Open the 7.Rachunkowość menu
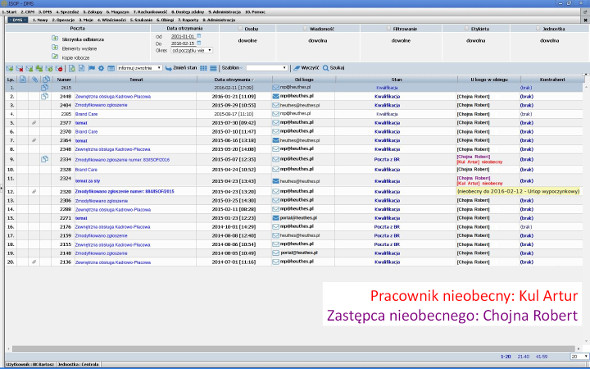Viewport: 590px width, 369px height. pos(150,12)
